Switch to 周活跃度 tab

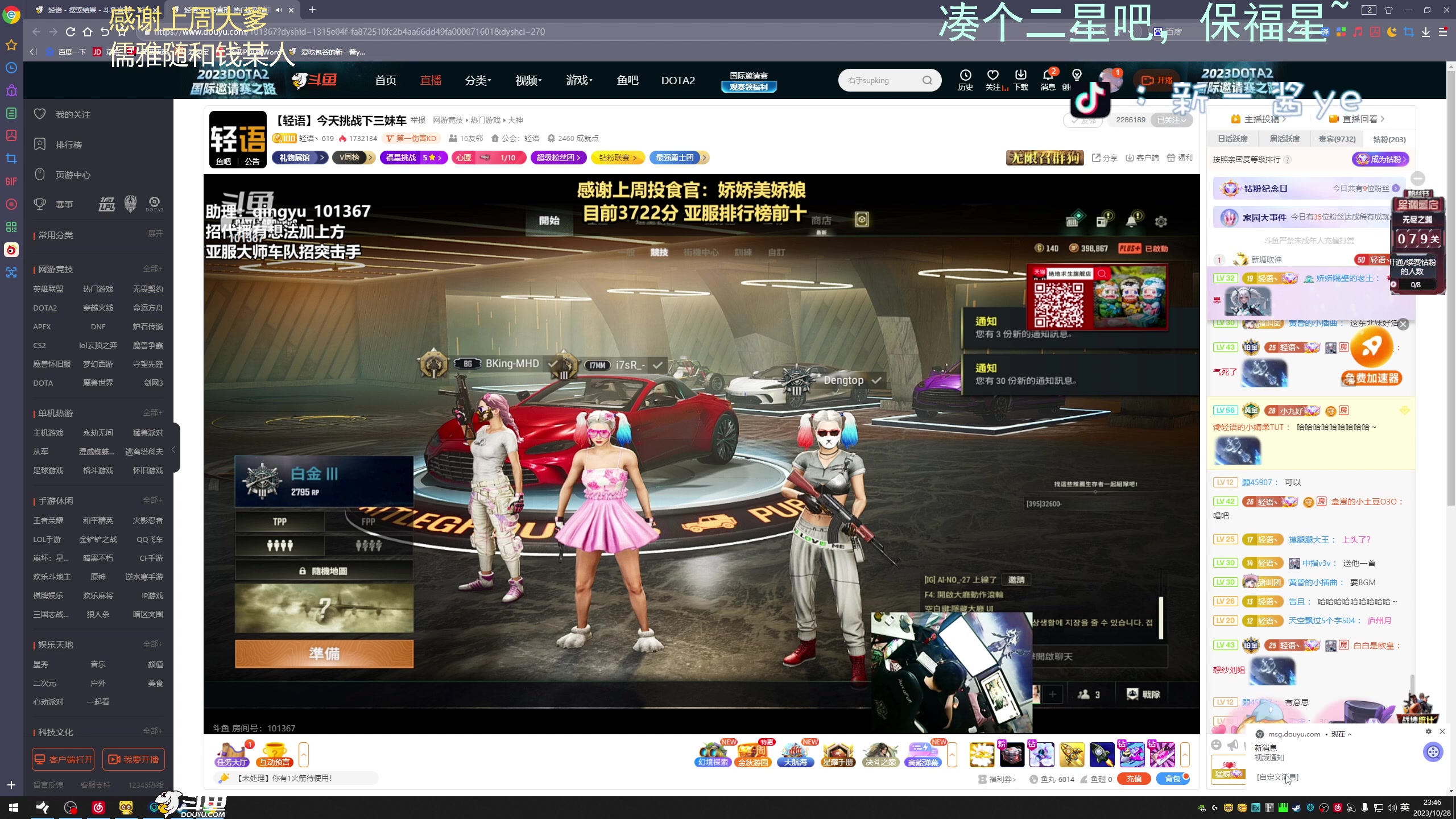point(1285,139)
